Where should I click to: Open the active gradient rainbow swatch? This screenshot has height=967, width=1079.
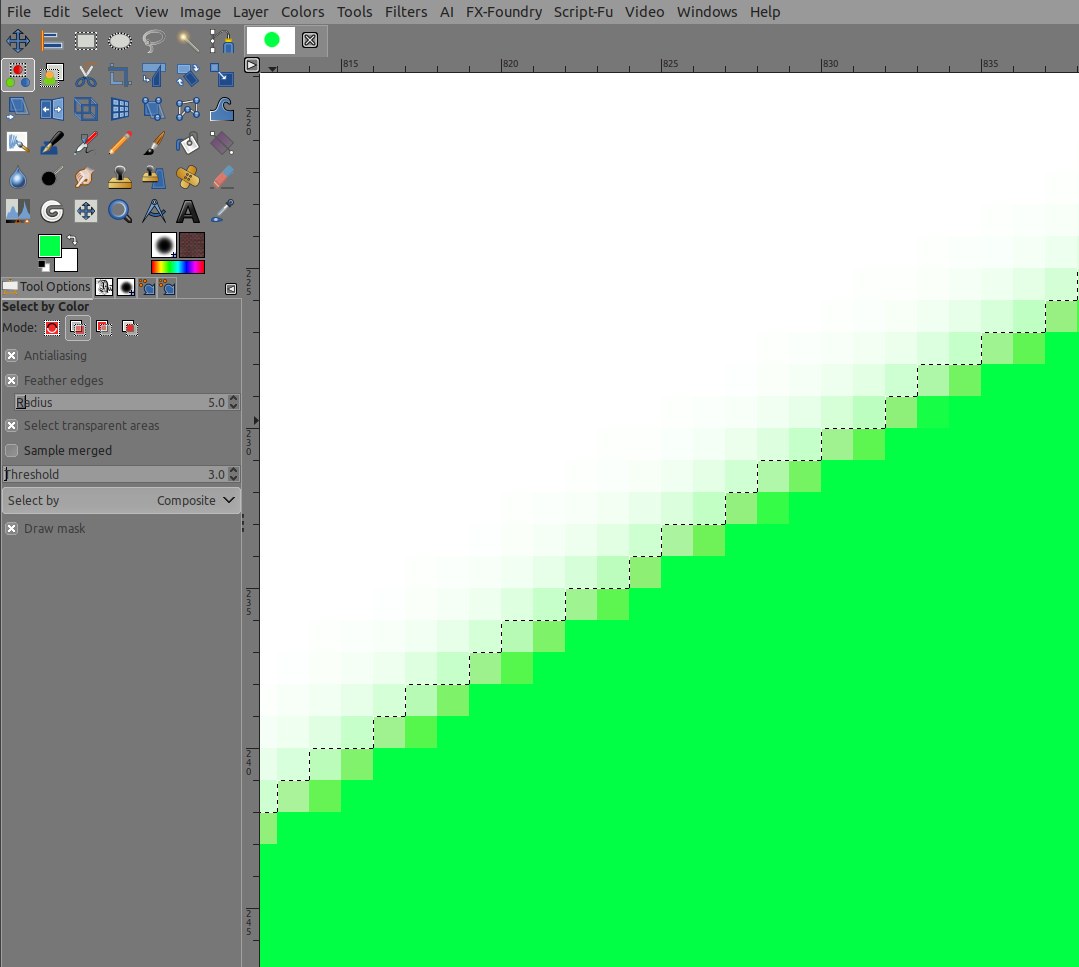[178, 267]
